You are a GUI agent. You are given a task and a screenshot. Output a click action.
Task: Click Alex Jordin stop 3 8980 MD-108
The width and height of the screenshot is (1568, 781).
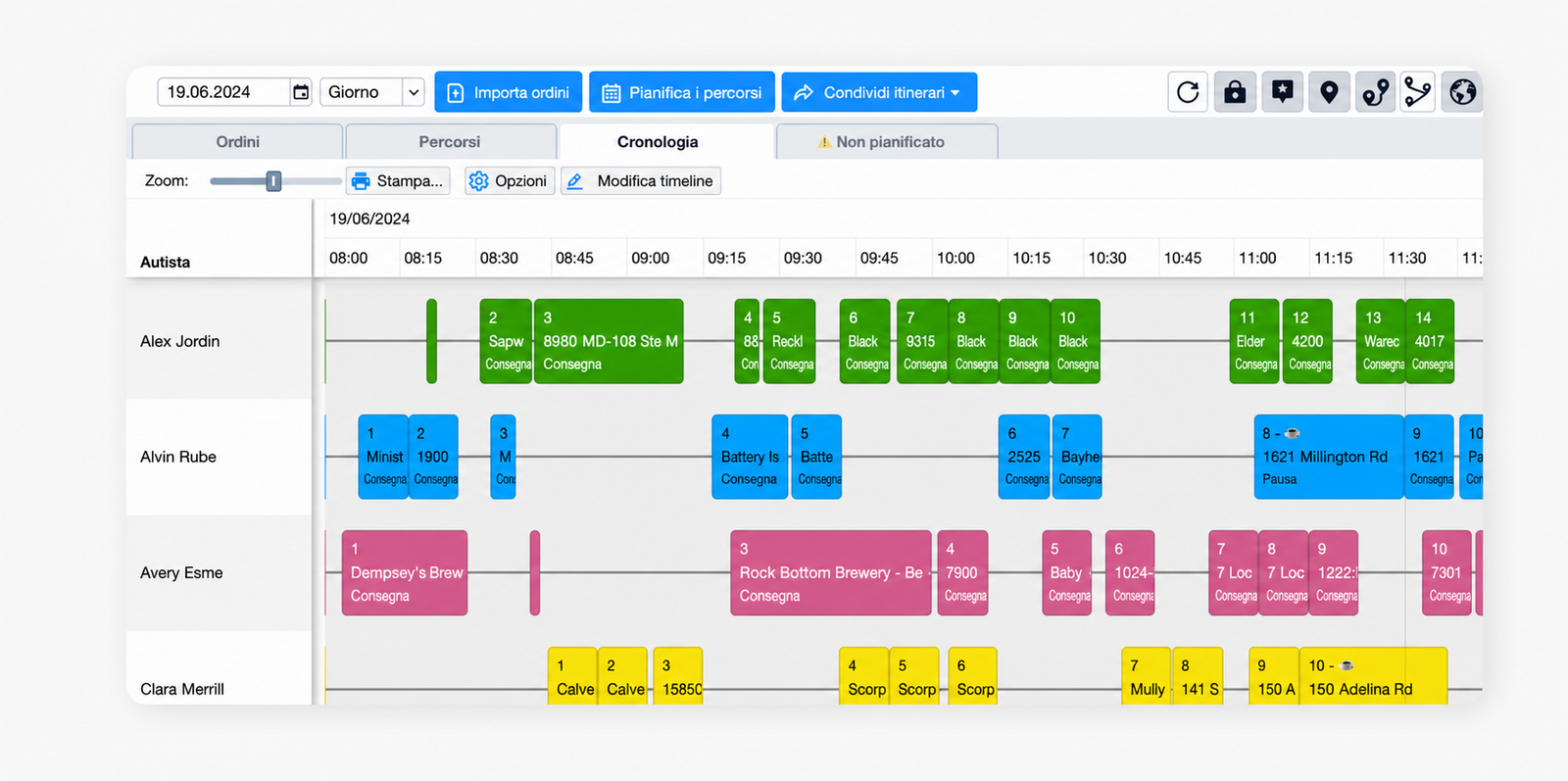(x=609, y=341)
